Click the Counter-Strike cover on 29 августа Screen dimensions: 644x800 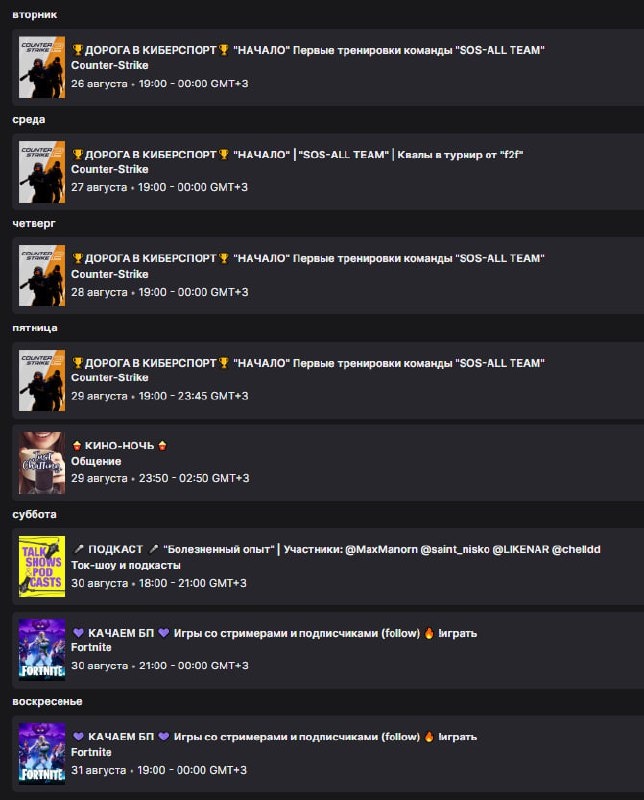[42, 380]
